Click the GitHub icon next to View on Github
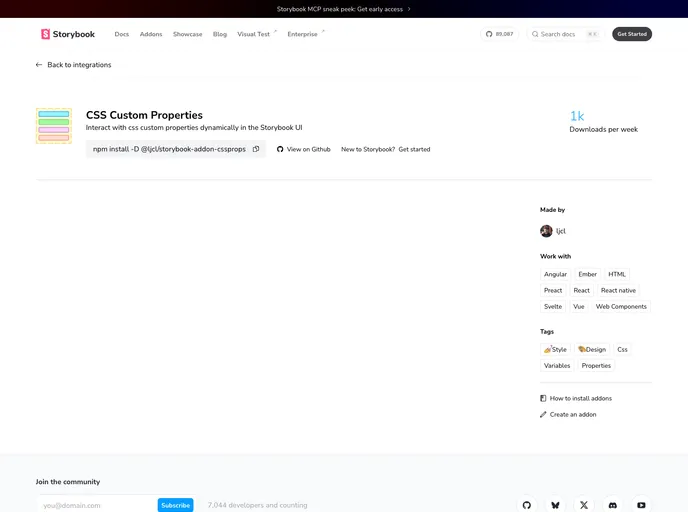 (x=280, y=149)
